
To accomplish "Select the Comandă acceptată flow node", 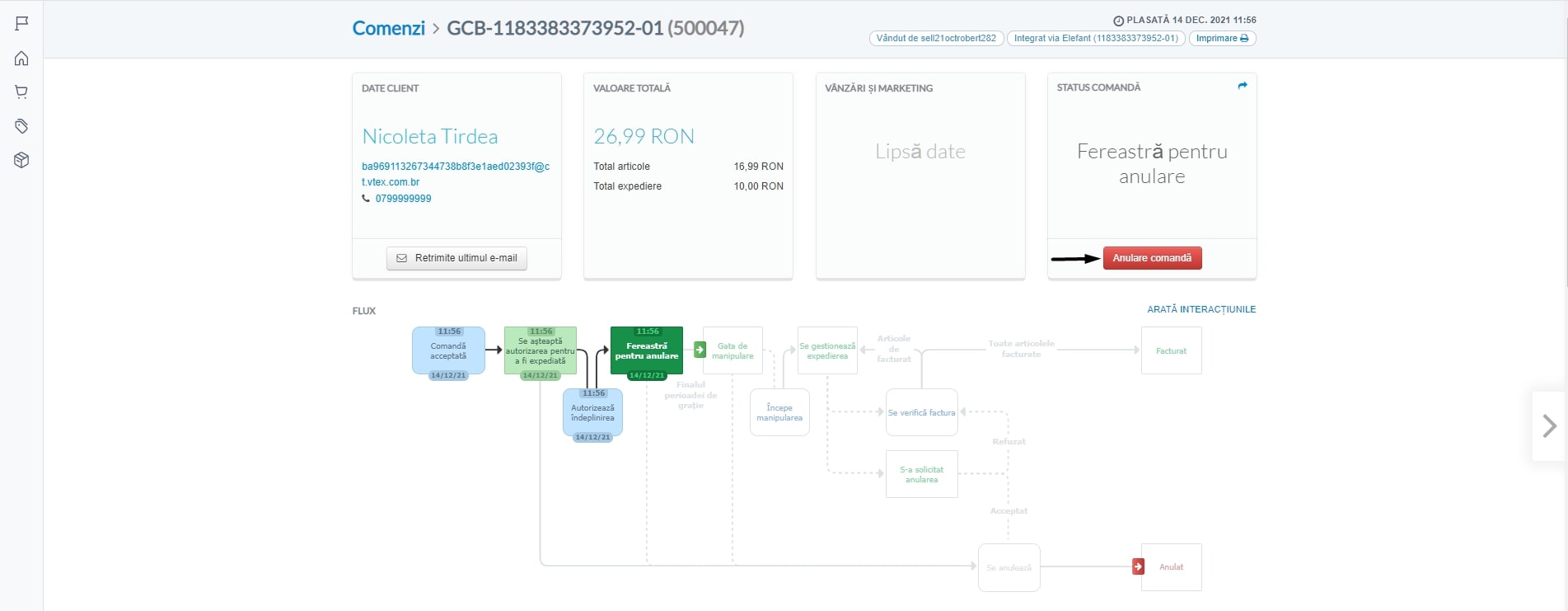I will click(448, 351).
